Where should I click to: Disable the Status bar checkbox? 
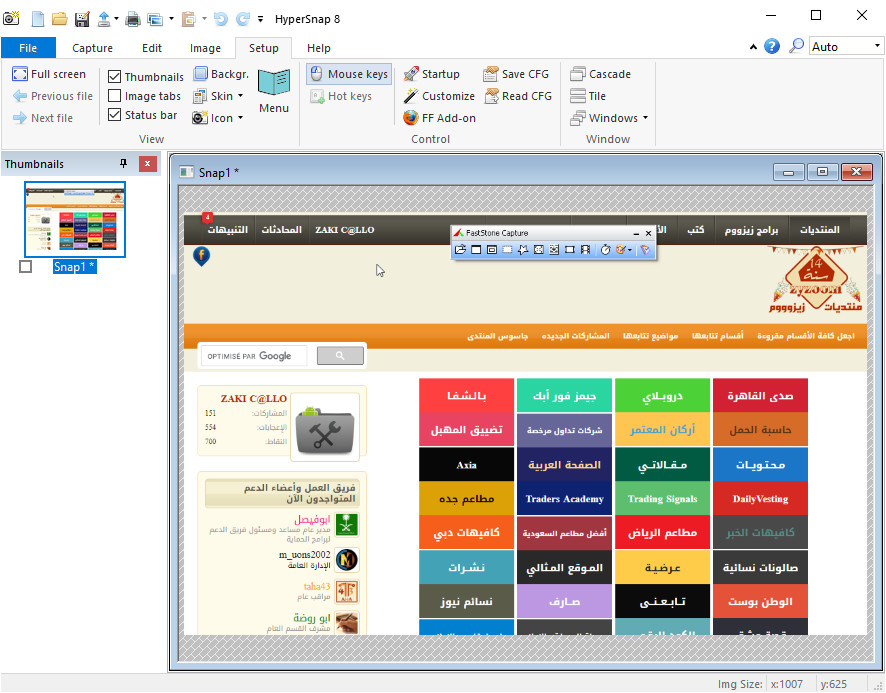[114, 115]
